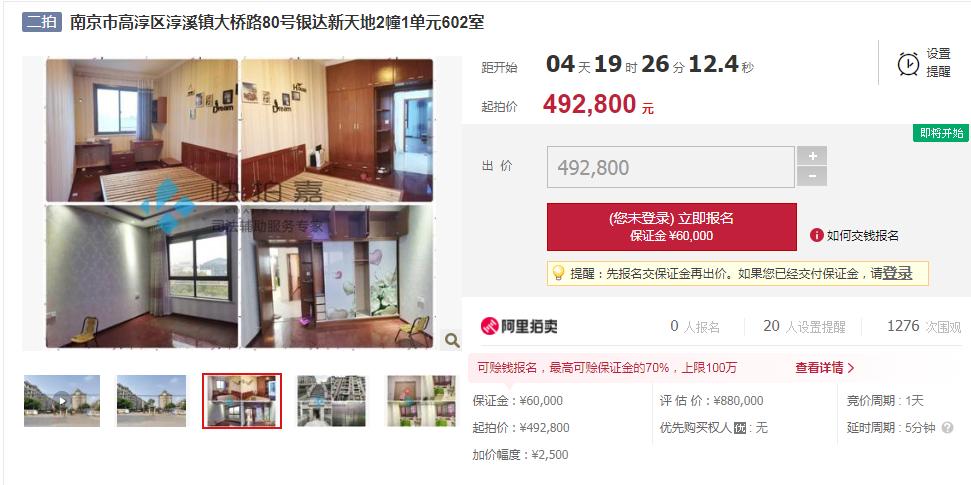This screenshot has height=485, width=971.
Task: Play the video thumbnail of the building
Action: tap(62, 401)
